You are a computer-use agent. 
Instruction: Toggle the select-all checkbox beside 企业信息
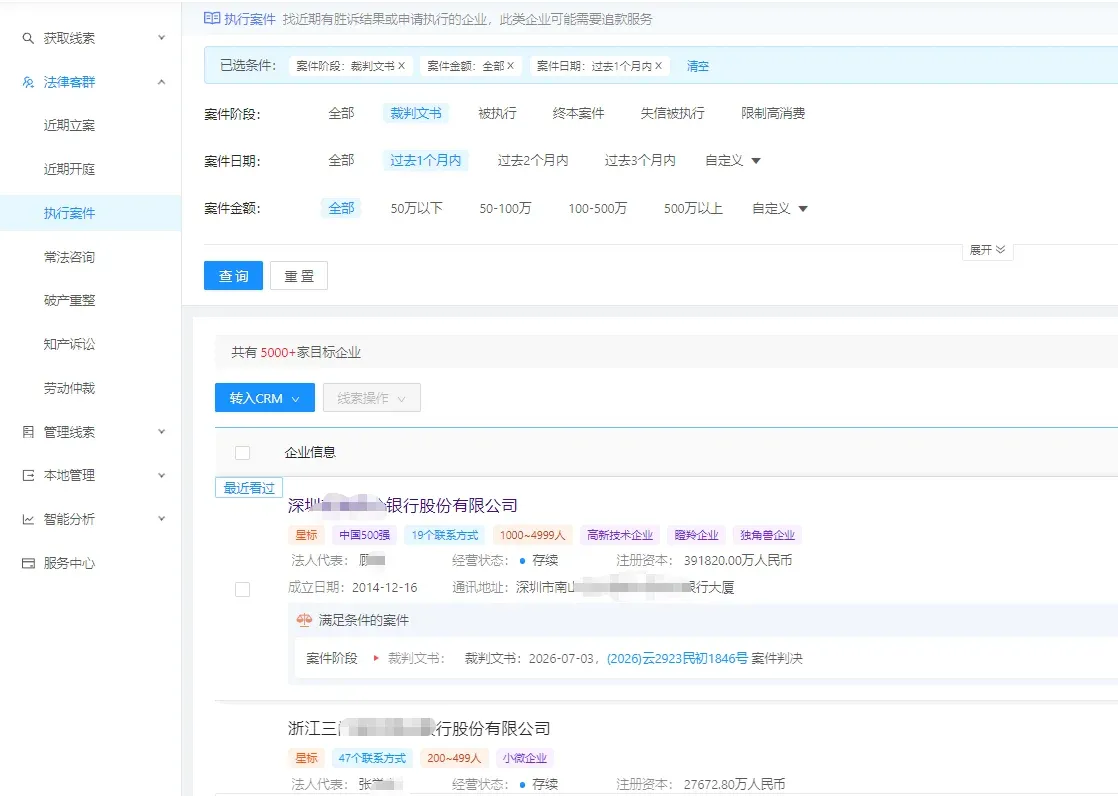point(242,452)
